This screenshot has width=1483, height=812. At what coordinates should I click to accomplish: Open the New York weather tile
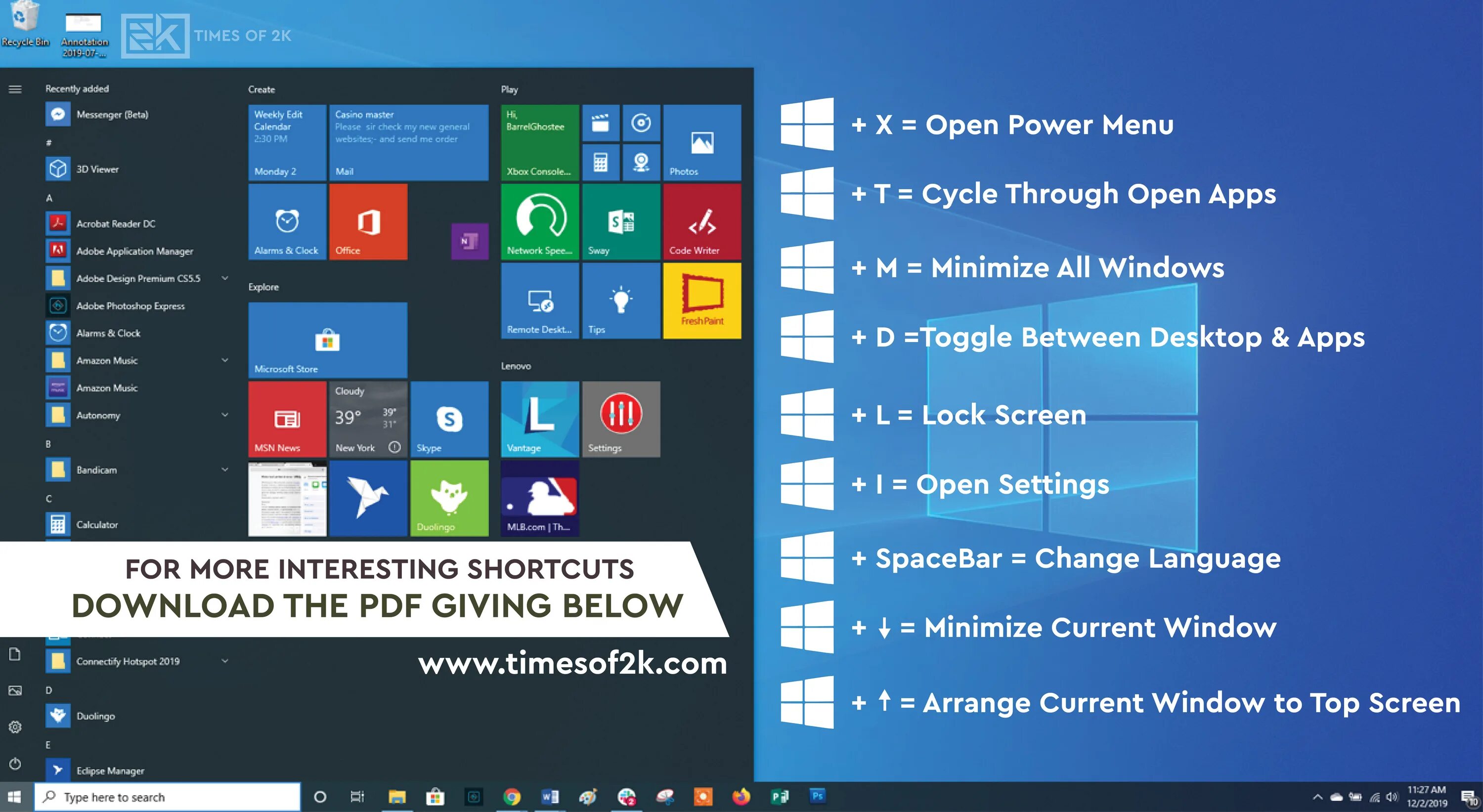point(368,419)
